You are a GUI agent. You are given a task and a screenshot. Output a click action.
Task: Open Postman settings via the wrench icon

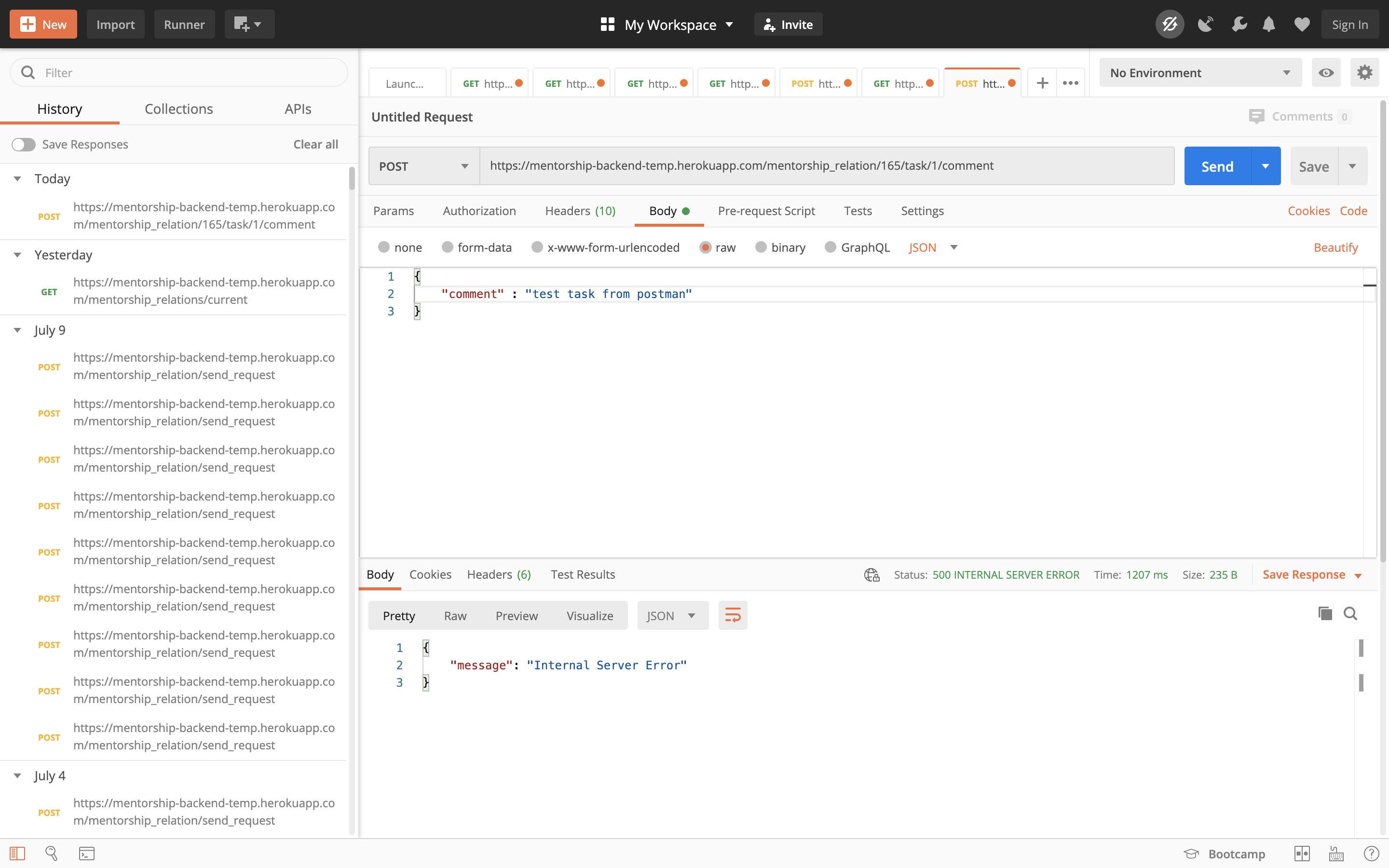click(x=1239, y=24)
